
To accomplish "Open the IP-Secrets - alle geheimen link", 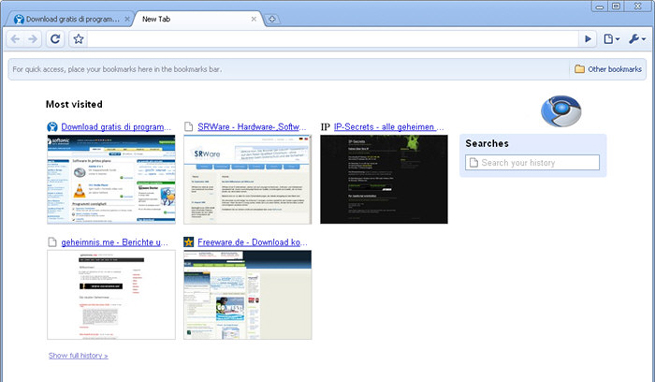I will tap(388, 127).
